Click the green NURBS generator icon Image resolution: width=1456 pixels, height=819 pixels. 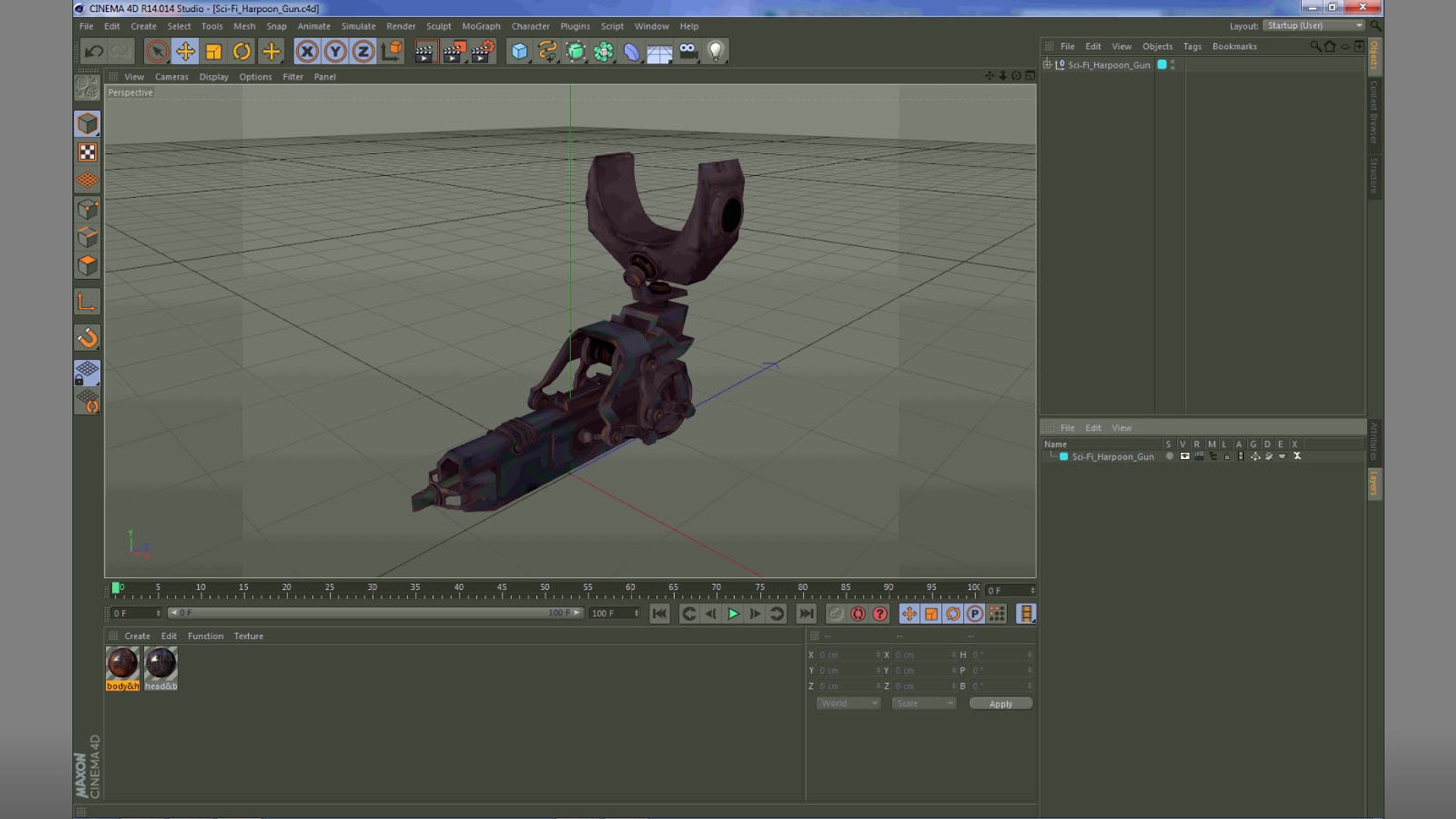click(x=576, y=52)
